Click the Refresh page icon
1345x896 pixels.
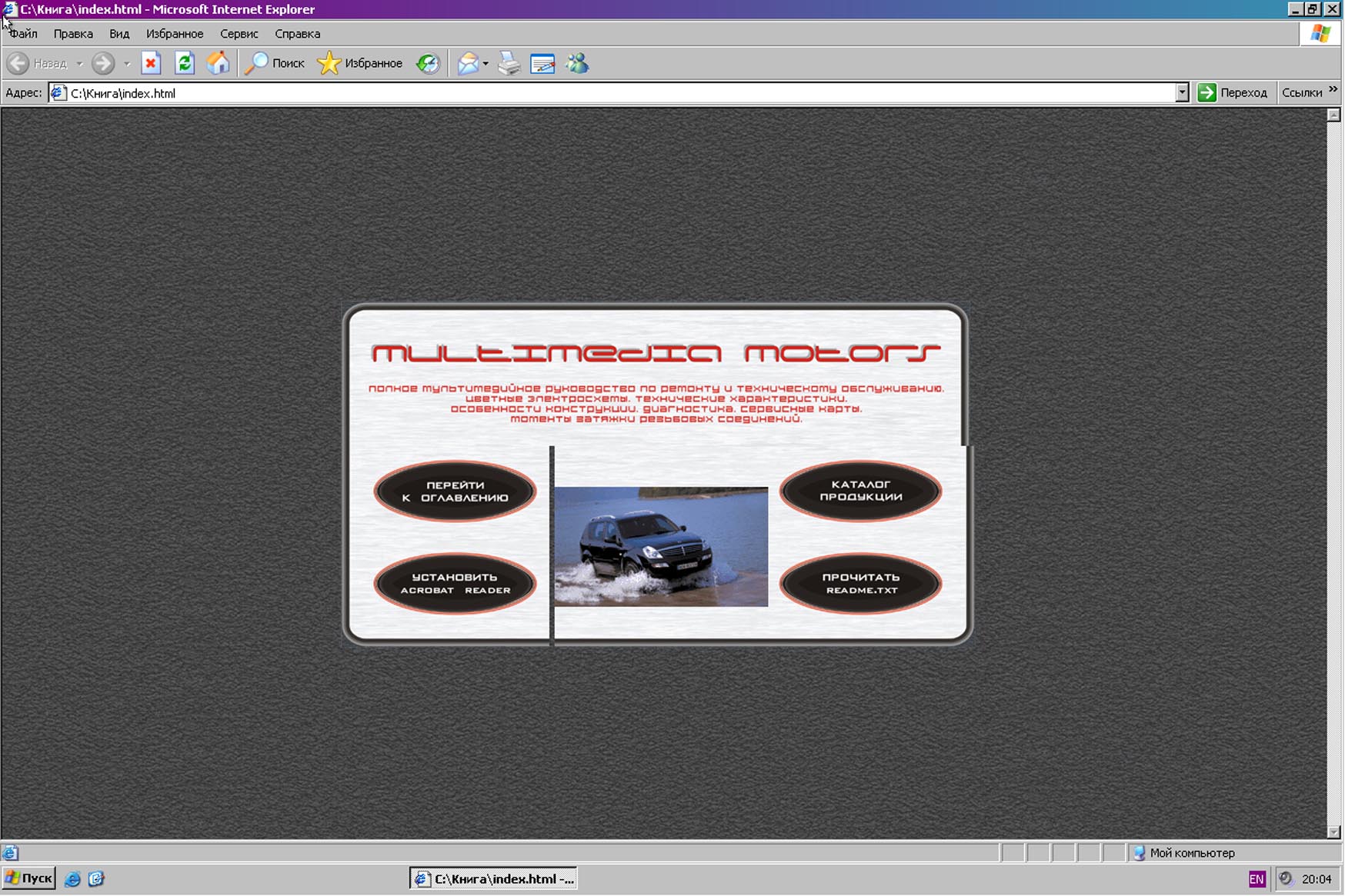[185, 63]
